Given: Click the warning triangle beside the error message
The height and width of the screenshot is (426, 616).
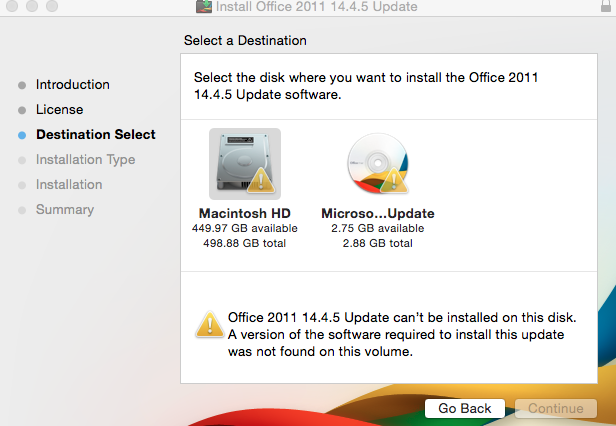Looking at the screenshot, I should pyautogui.click(x=209, y=322).
